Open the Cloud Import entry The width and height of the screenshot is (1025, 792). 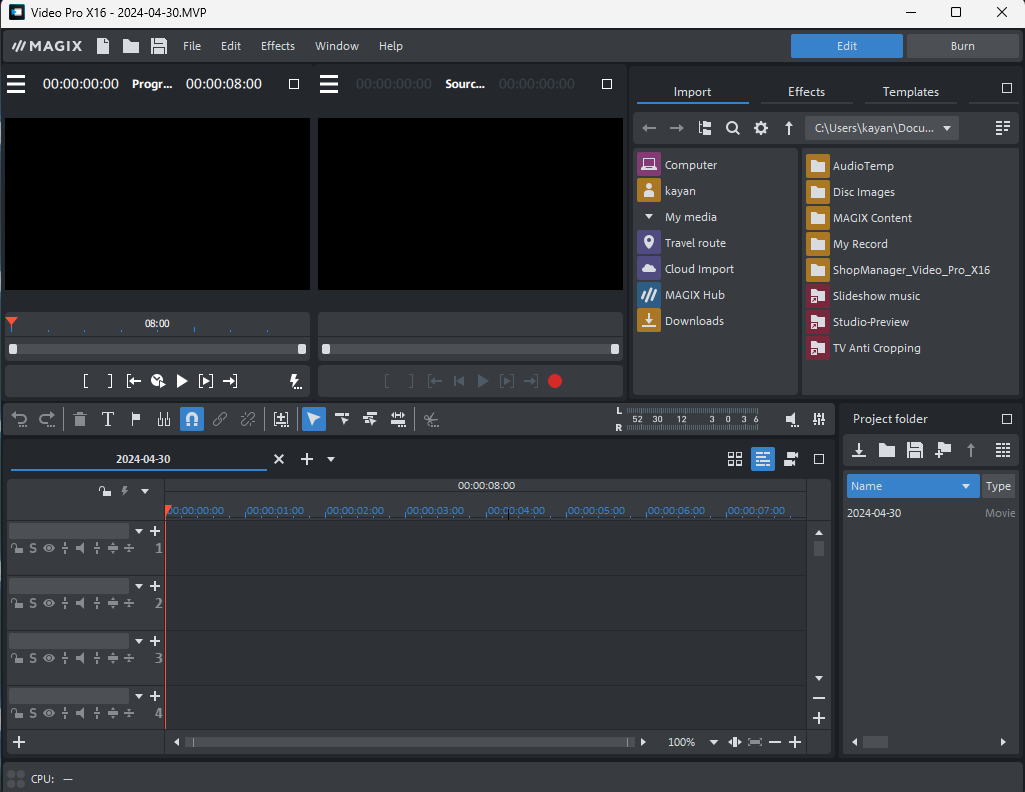(699, 269)
